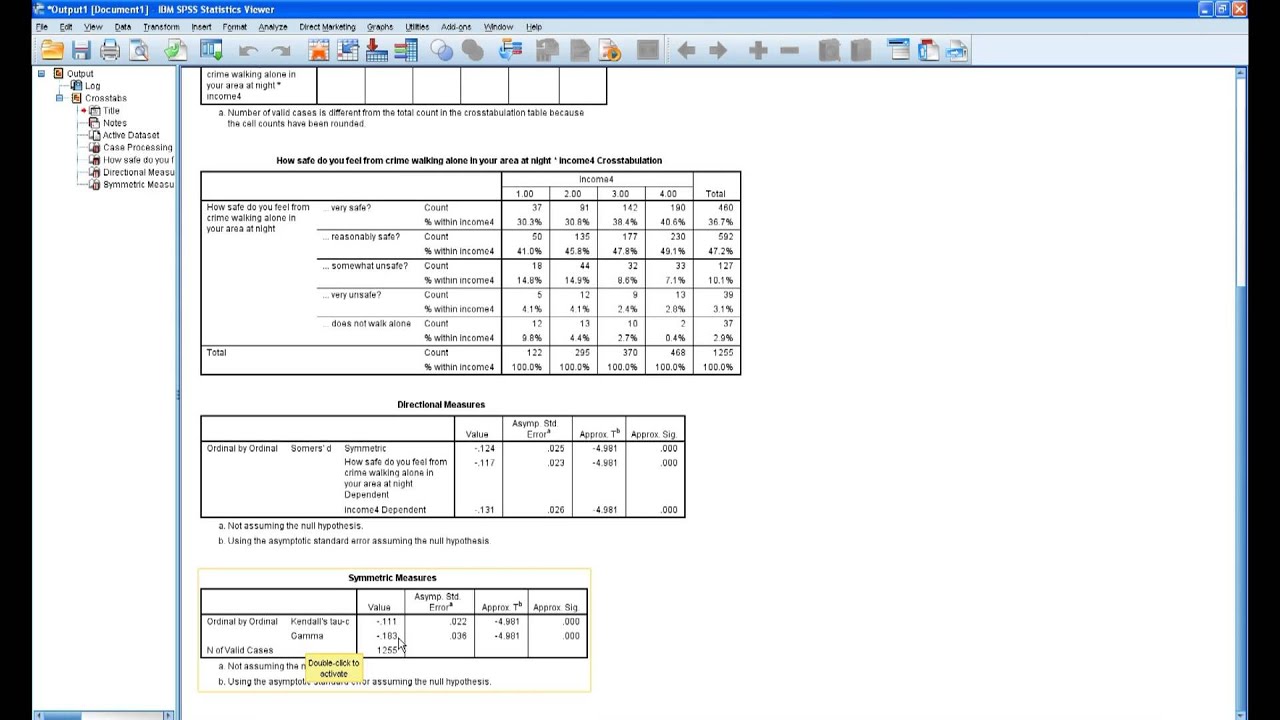Select Crosstabs heading in the outline
1280x720 pixels.
click(x=106, y=98)
